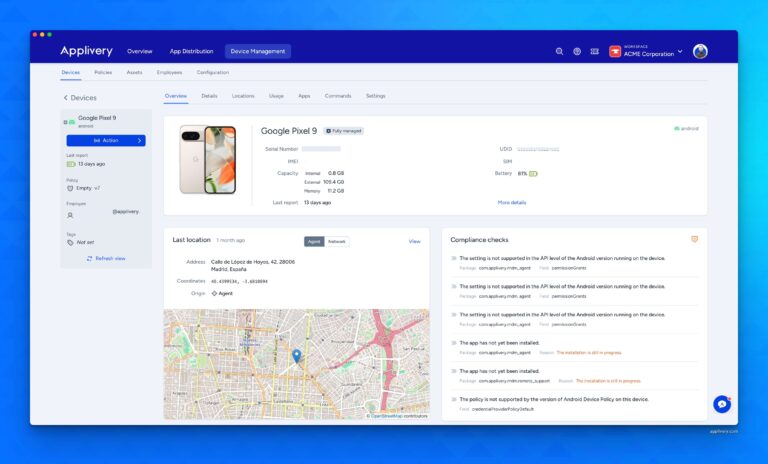Open the globe language icon
This screenshot has width=768, height=464.
pyautogui.click(x=577, y=51)
